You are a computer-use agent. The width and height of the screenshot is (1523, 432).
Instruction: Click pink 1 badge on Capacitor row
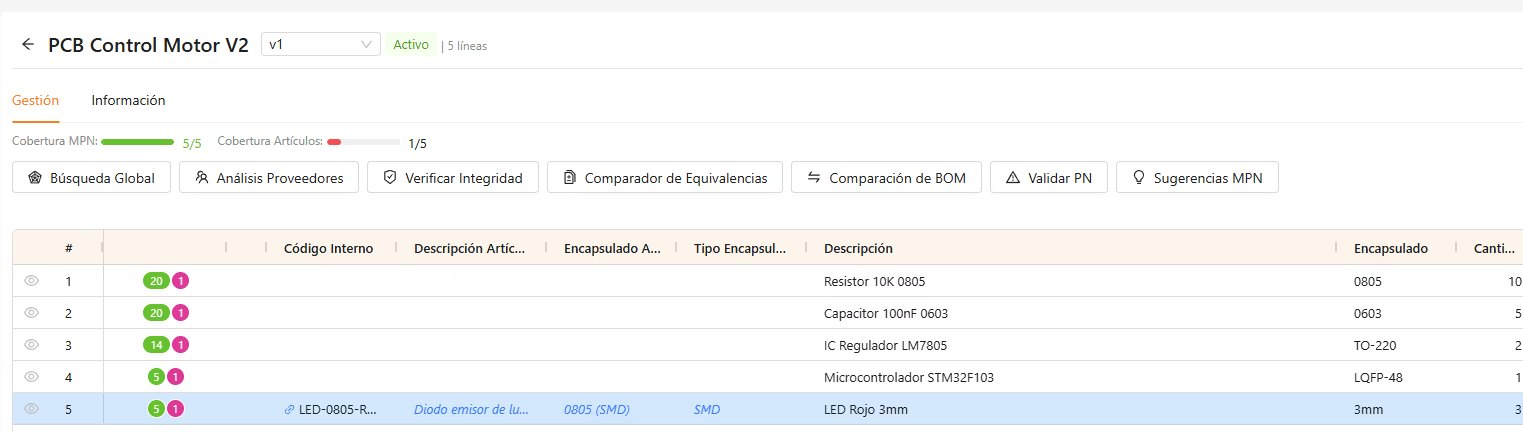pos(181,313)
